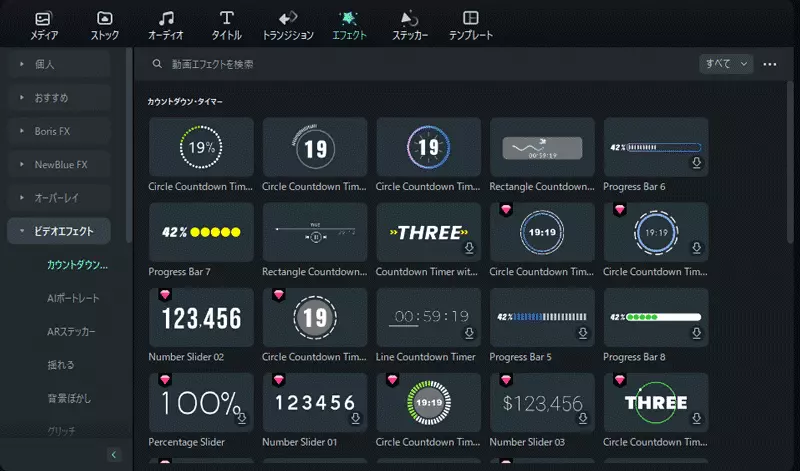Select the エフェクト (Effects) tab
The height and width of the screenshot is (471, 800).
tap(349, 25)
